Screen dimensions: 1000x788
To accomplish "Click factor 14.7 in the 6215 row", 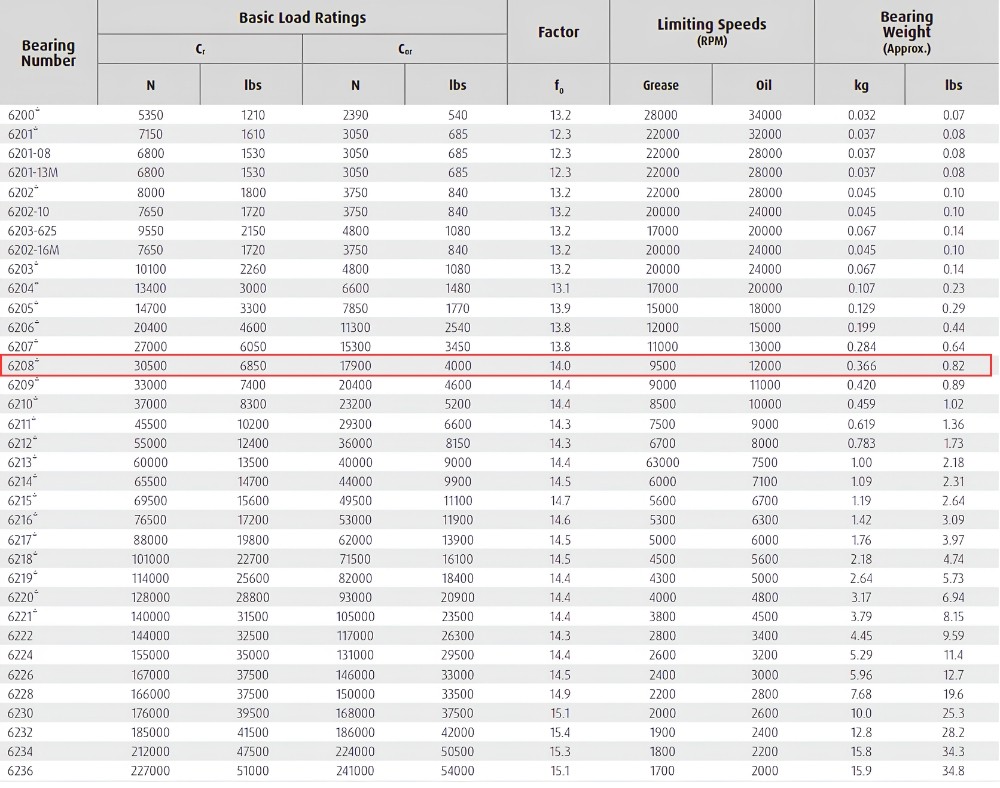I will [560, 501].
